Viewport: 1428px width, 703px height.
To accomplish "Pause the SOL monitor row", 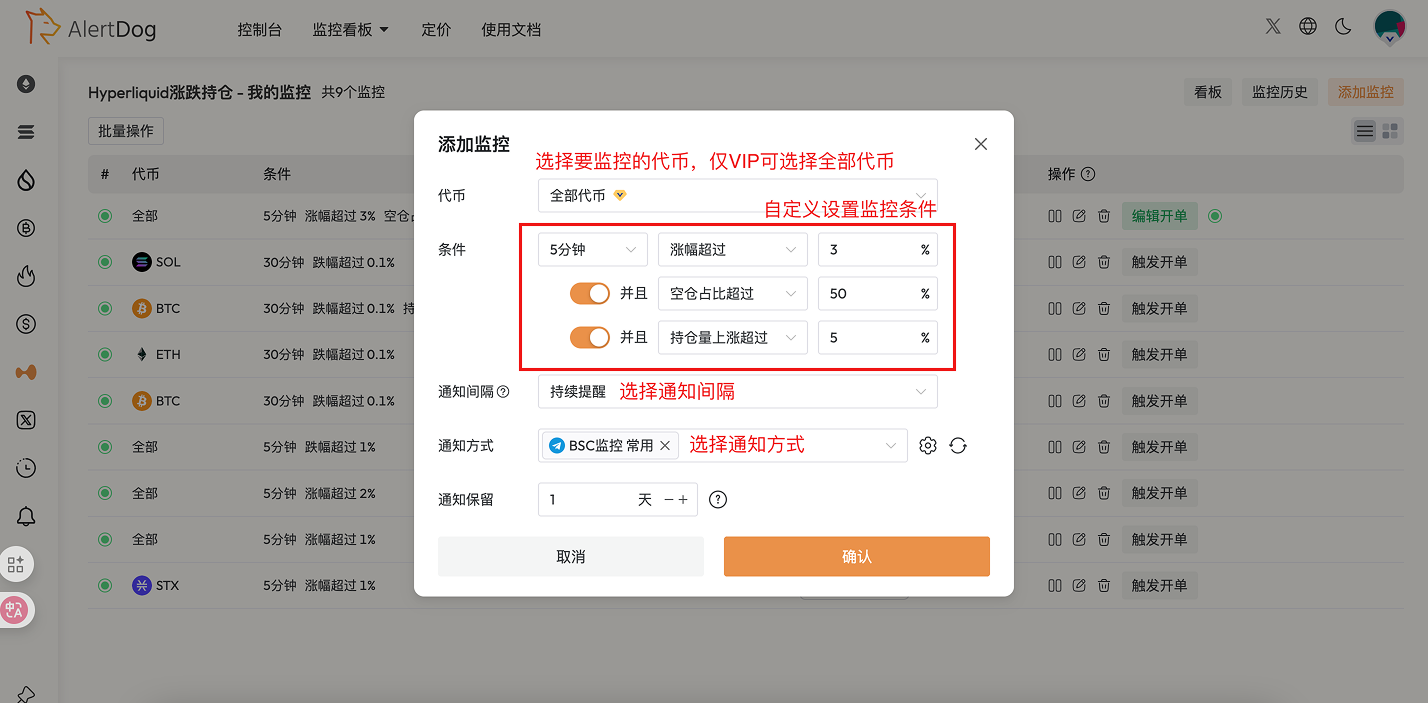I will 1054,262.
